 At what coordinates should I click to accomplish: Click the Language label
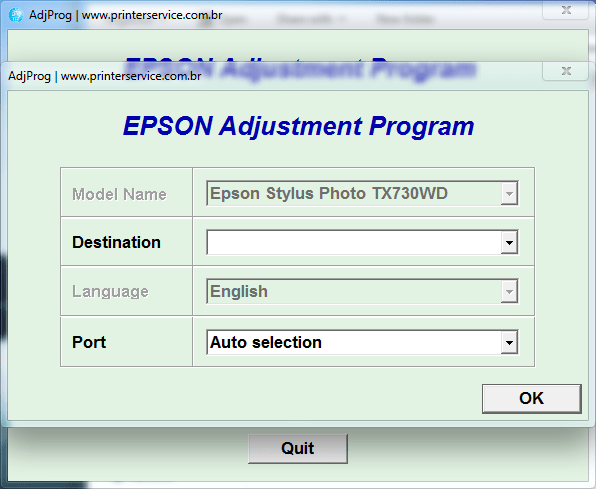(110, 292)
